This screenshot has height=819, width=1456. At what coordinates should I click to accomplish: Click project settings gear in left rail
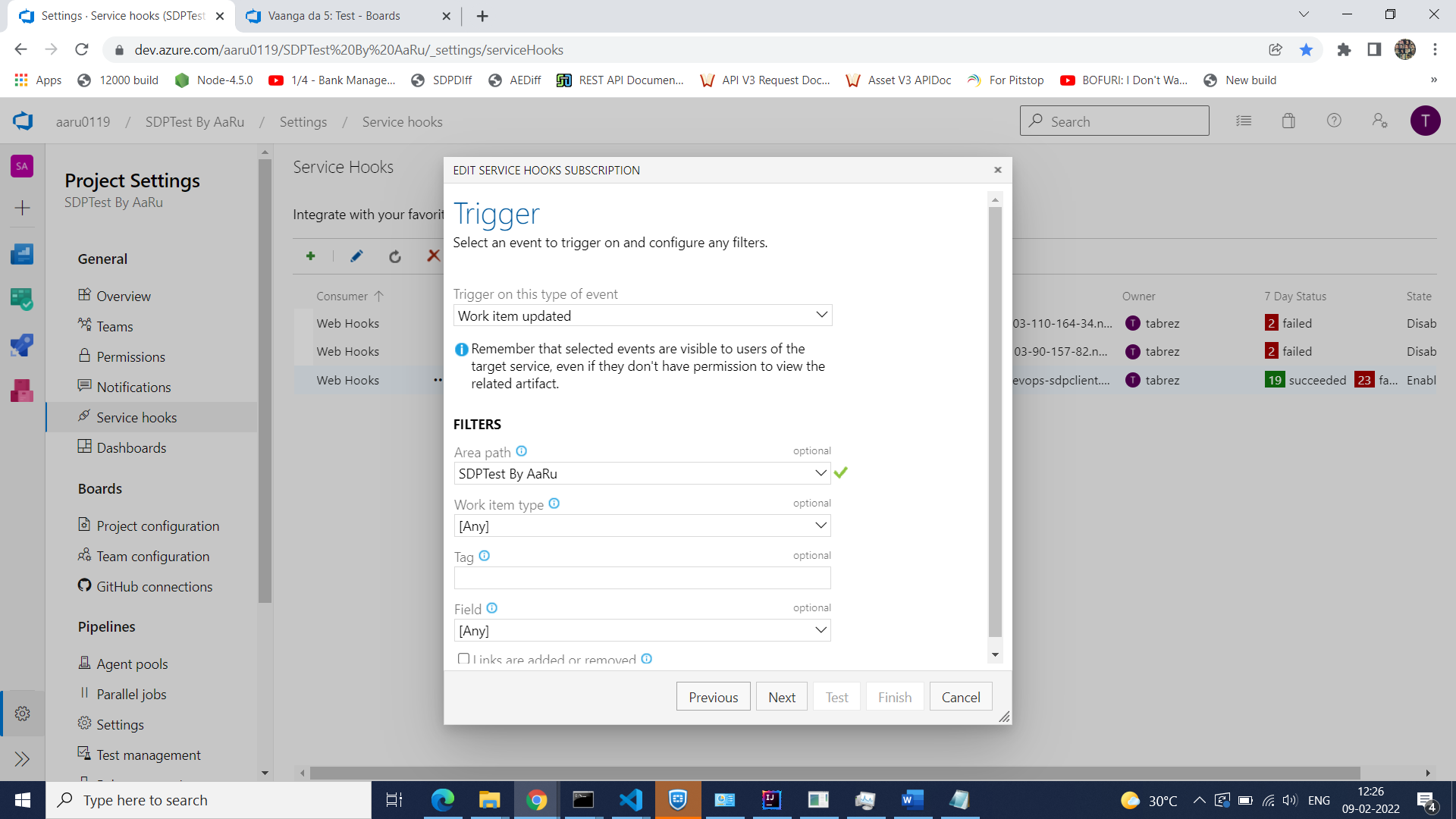pyautogui.click(x=22, y=714)
